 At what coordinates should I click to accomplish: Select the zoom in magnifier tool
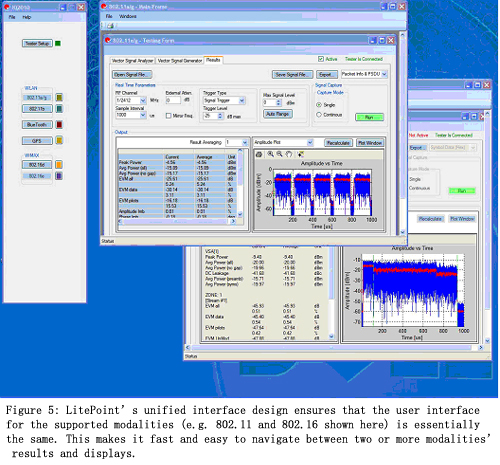(x=270, y=154)
